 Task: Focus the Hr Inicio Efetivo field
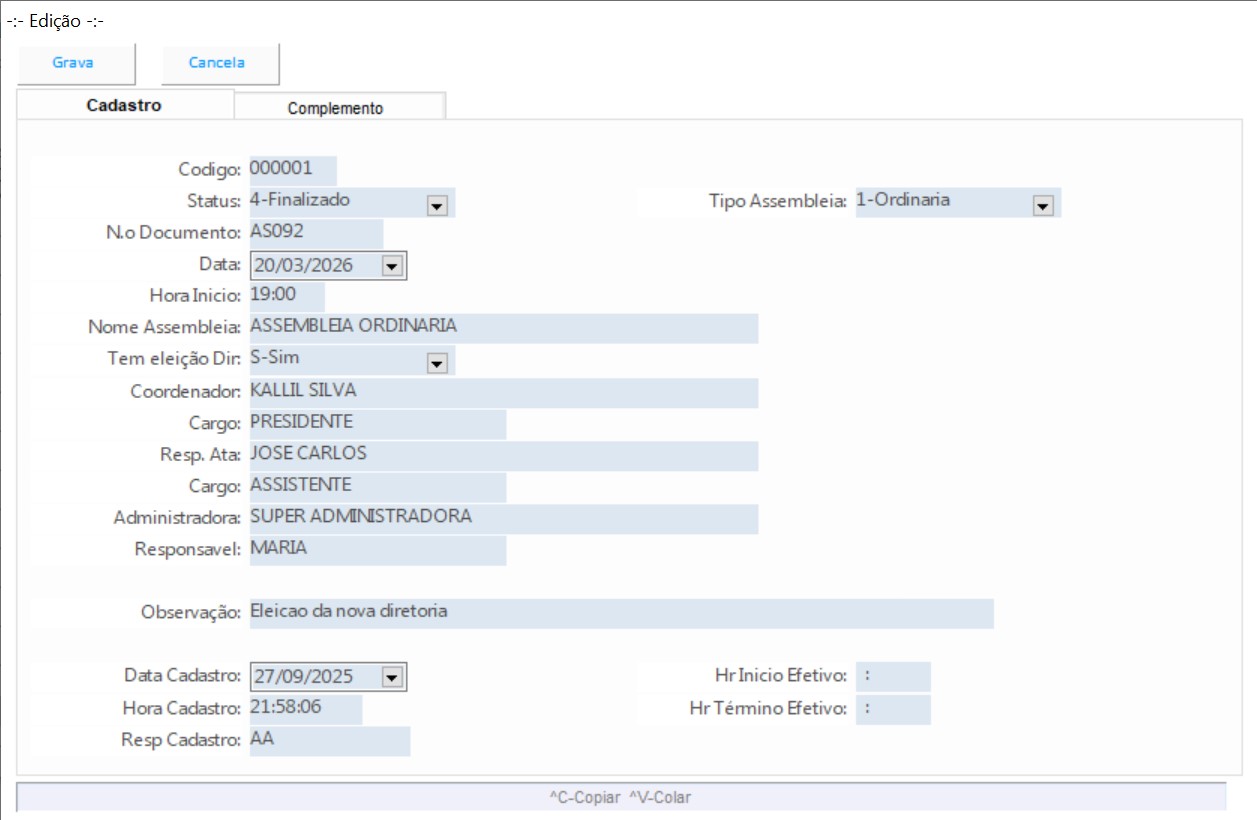[892, 676]
